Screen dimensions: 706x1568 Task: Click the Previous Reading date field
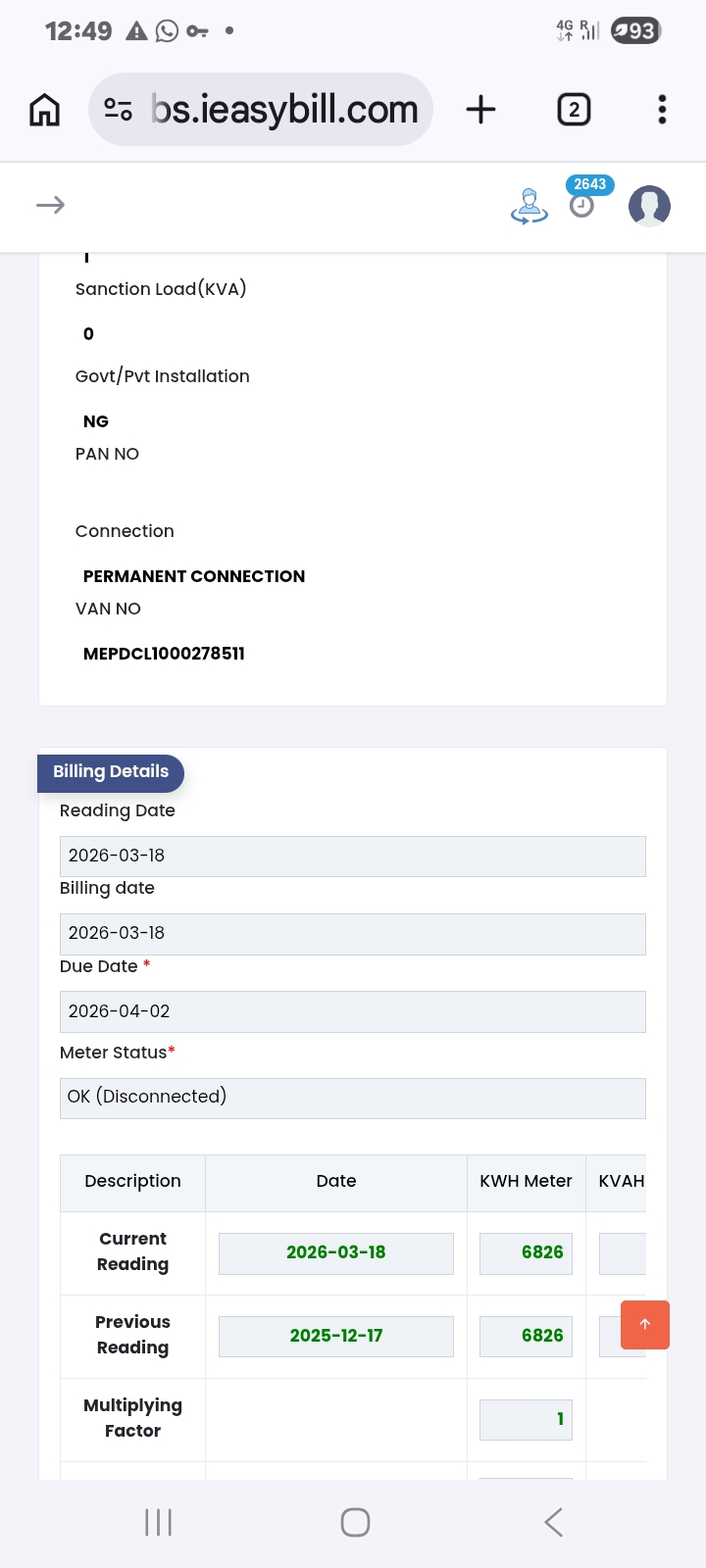(335, 1337)
